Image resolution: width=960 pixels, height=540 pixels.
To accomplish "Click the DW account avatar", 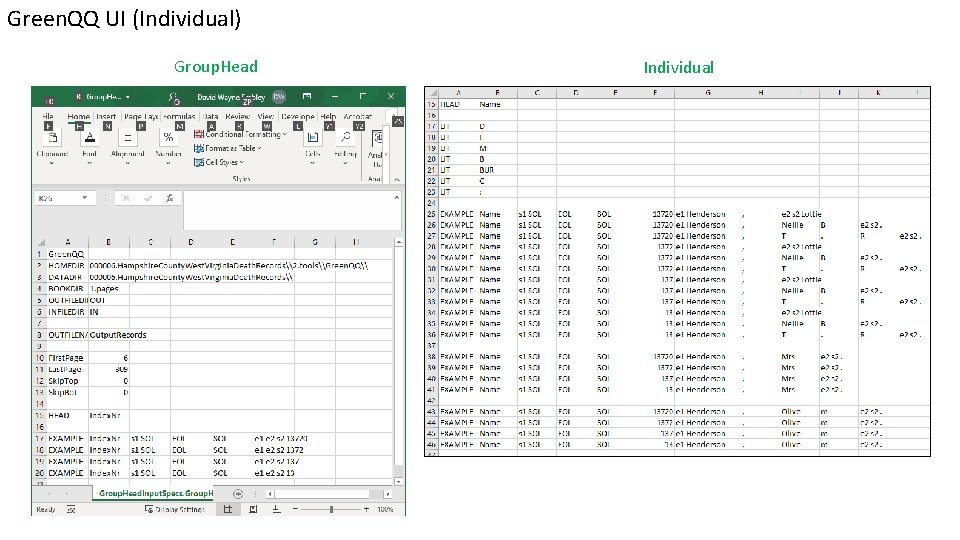I will [x=279, y=97].
